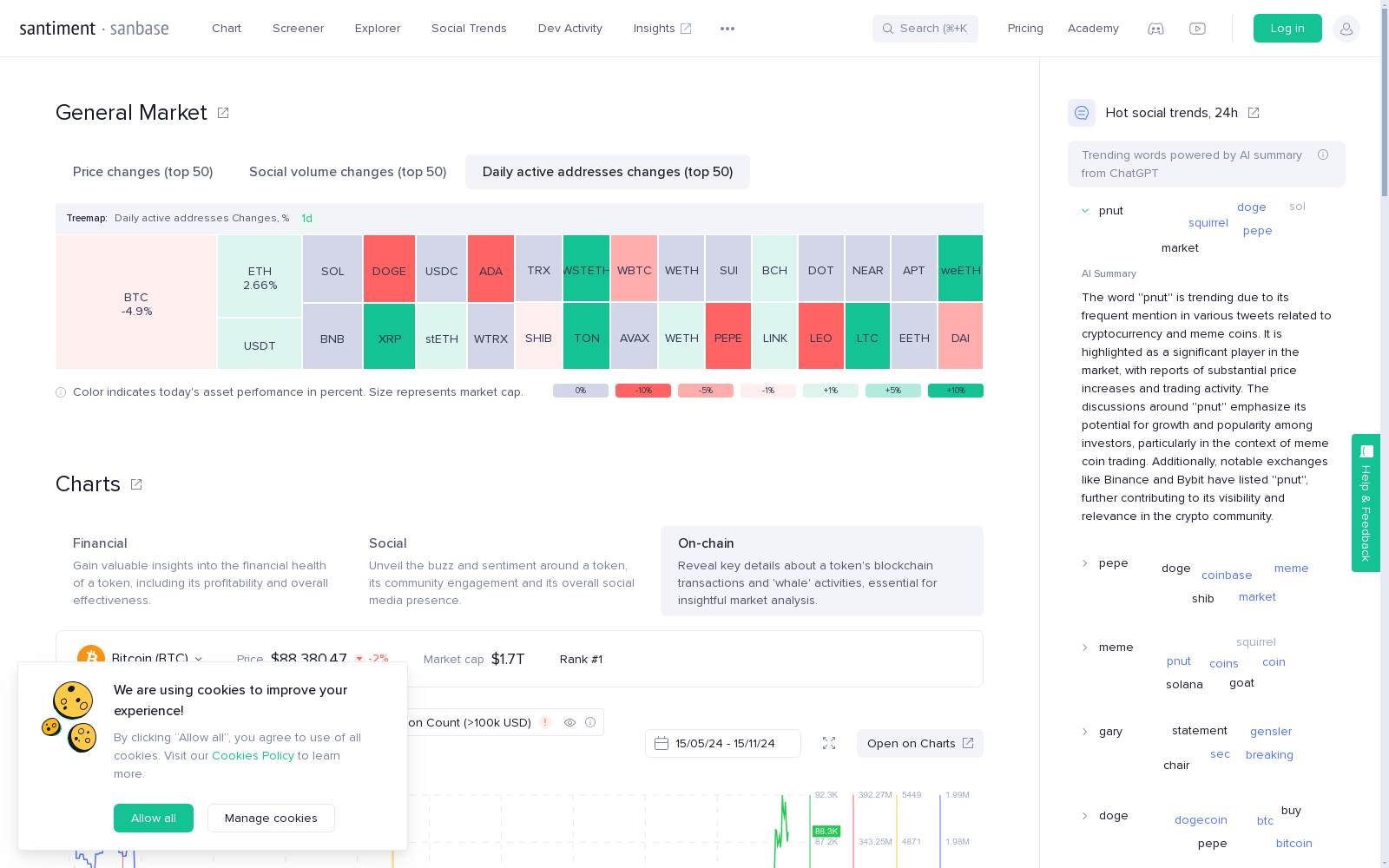Open the more options three-dot menu
Screen dimensions: 1389x868
pos(727,29)
